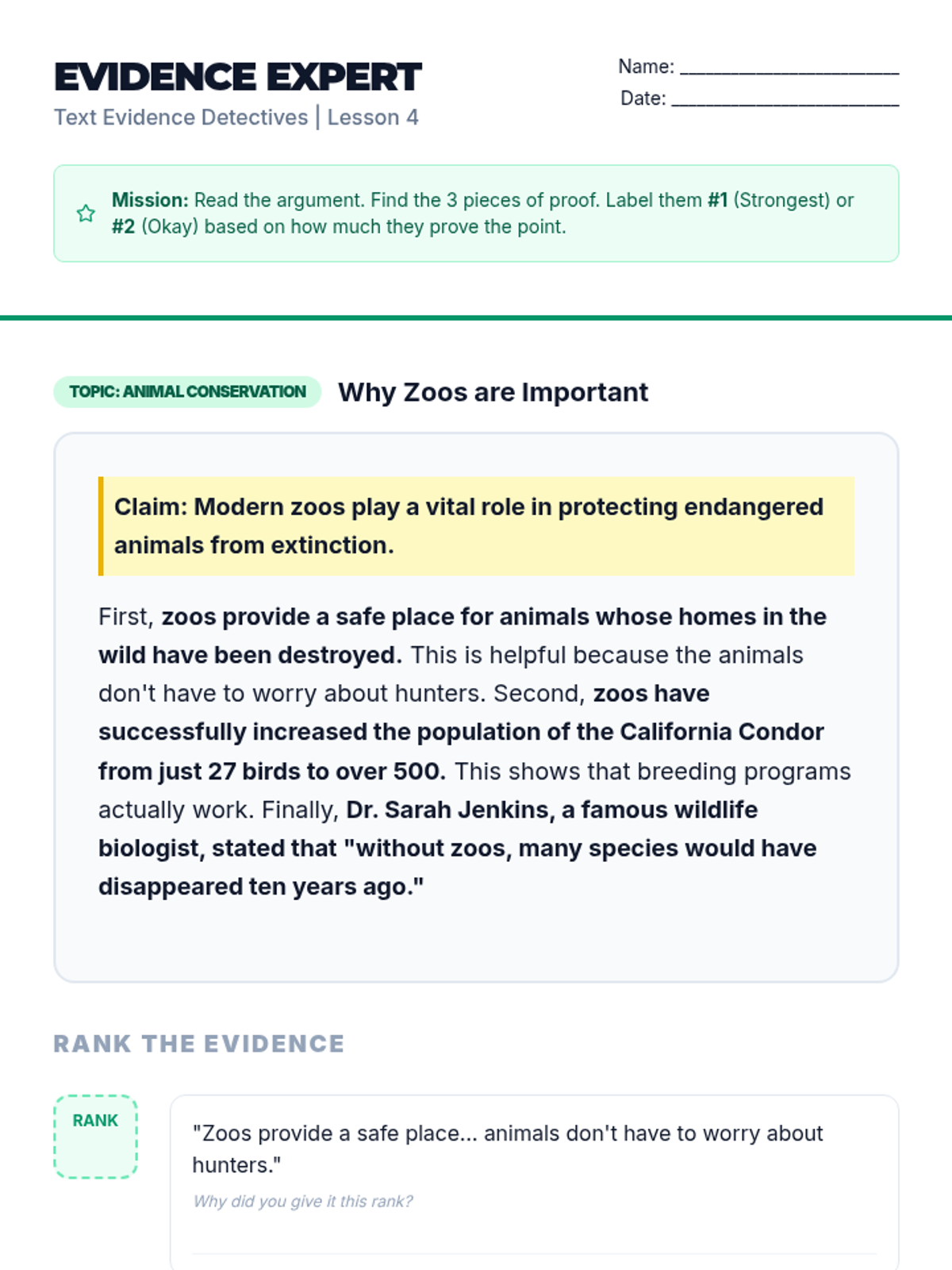Click the 'Text Evidence Detectives | Lesson 4' subtitle

[236, 117]
